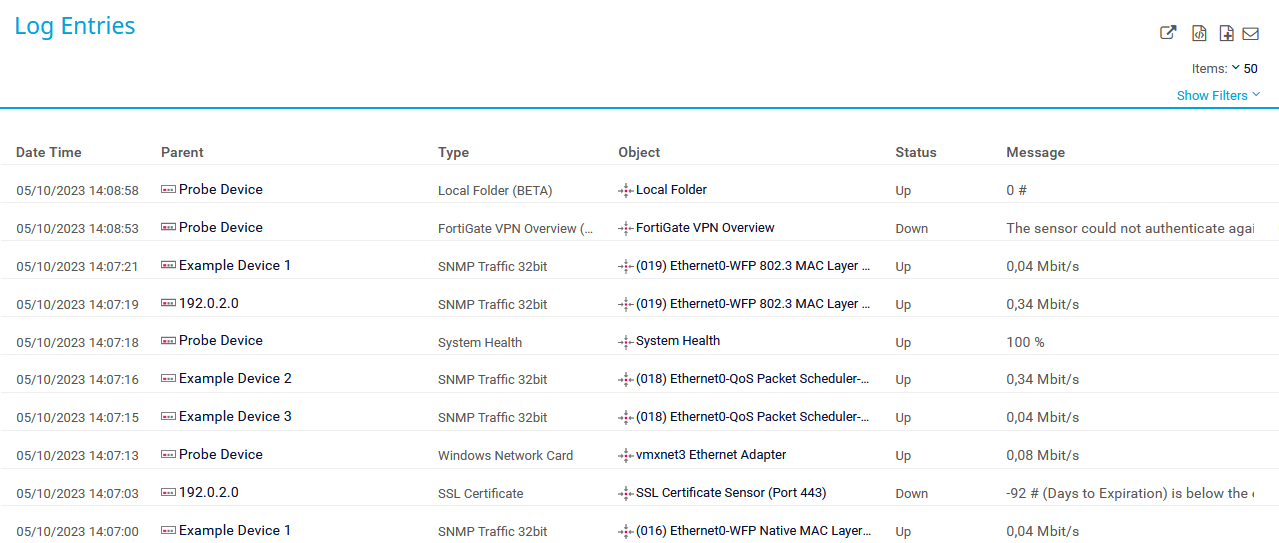Open log in new window icon

pyautogui.click(x=1167, y=33)
